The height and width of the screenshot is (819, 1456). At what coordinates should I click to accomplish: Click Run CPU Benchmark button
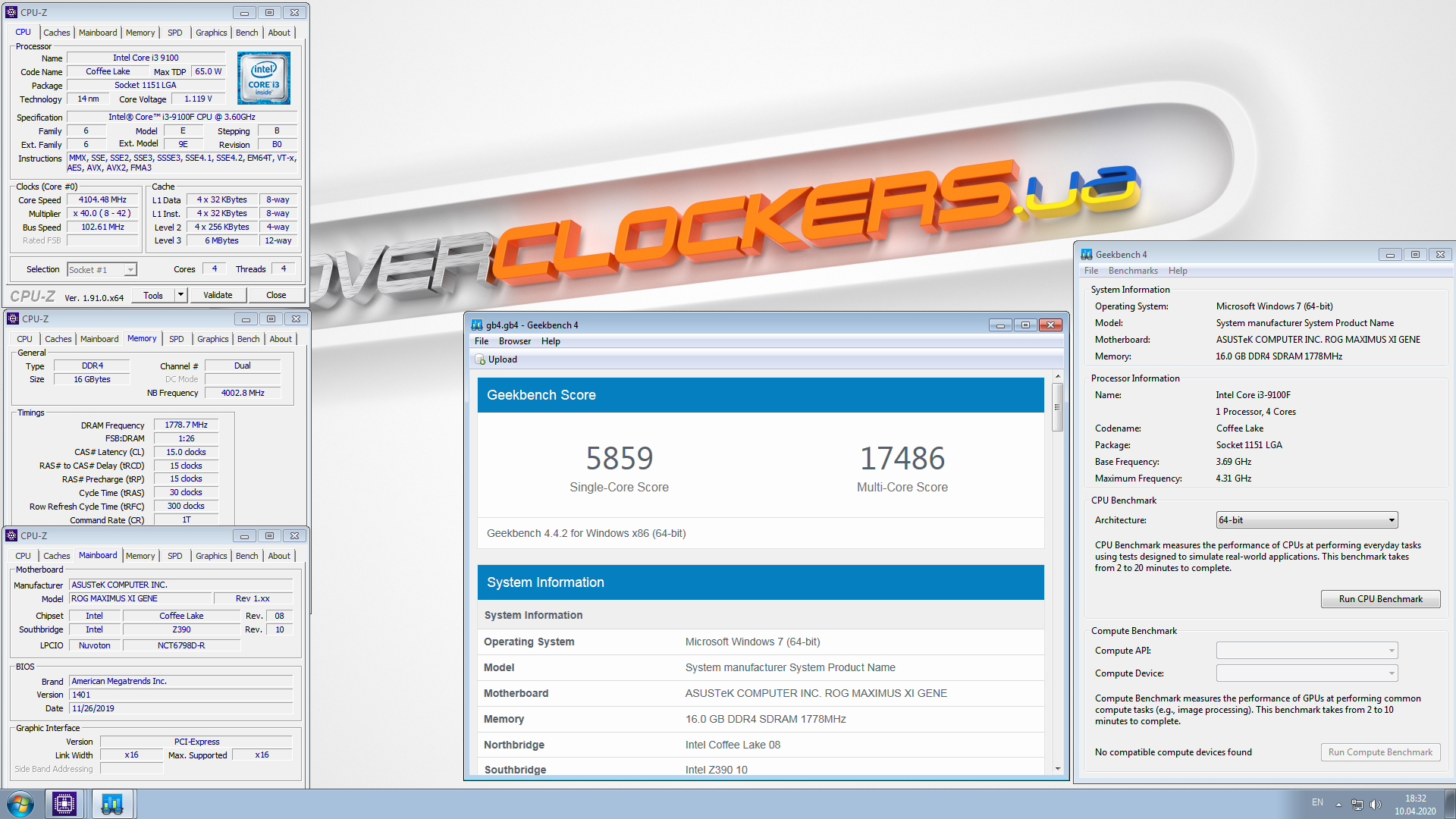(1380, 599)
